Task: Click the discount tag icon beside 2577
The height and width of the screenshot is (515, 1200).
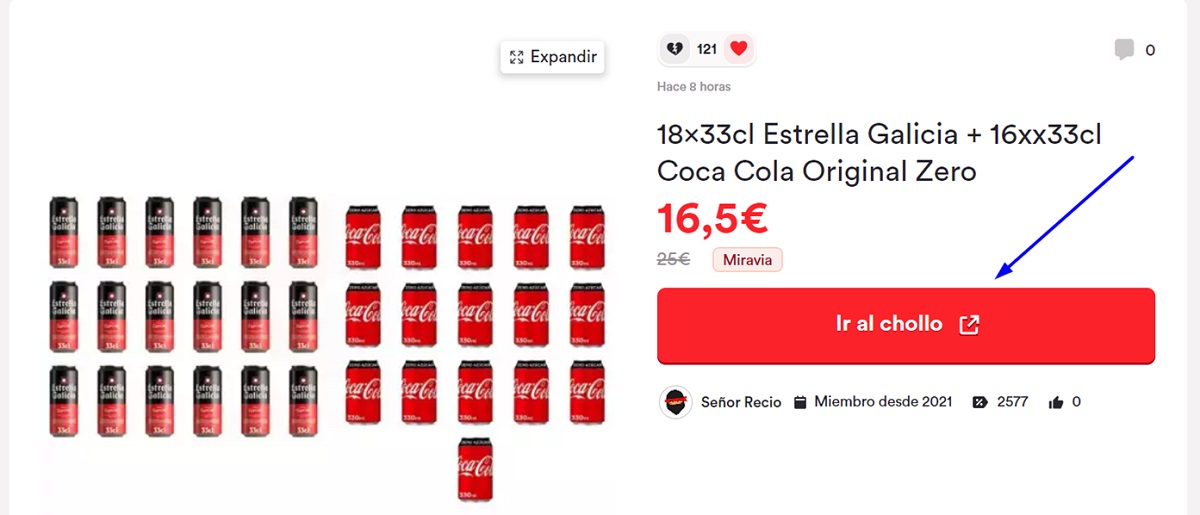Action: click(x=979, y=402)
